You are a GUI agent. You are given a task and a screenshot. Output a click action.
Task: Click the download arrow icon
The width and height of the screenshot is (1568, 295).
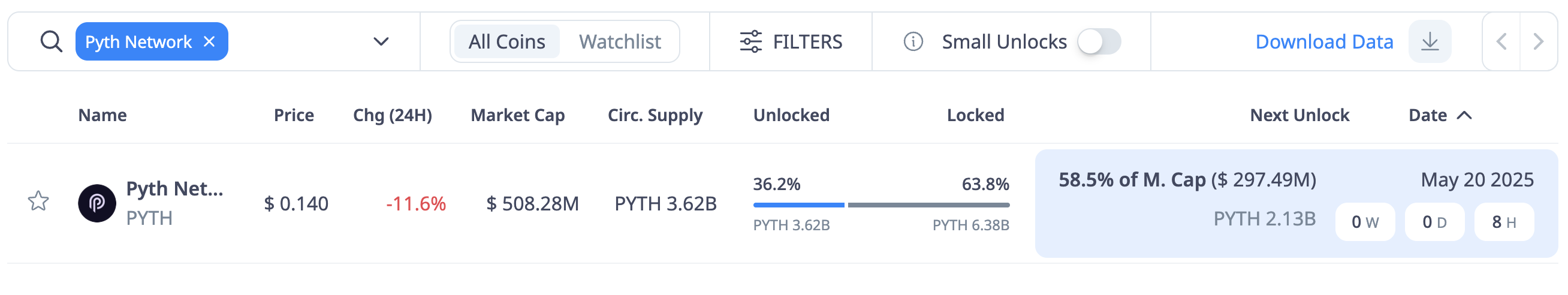pyautogui.click(x=1430, y=41)
